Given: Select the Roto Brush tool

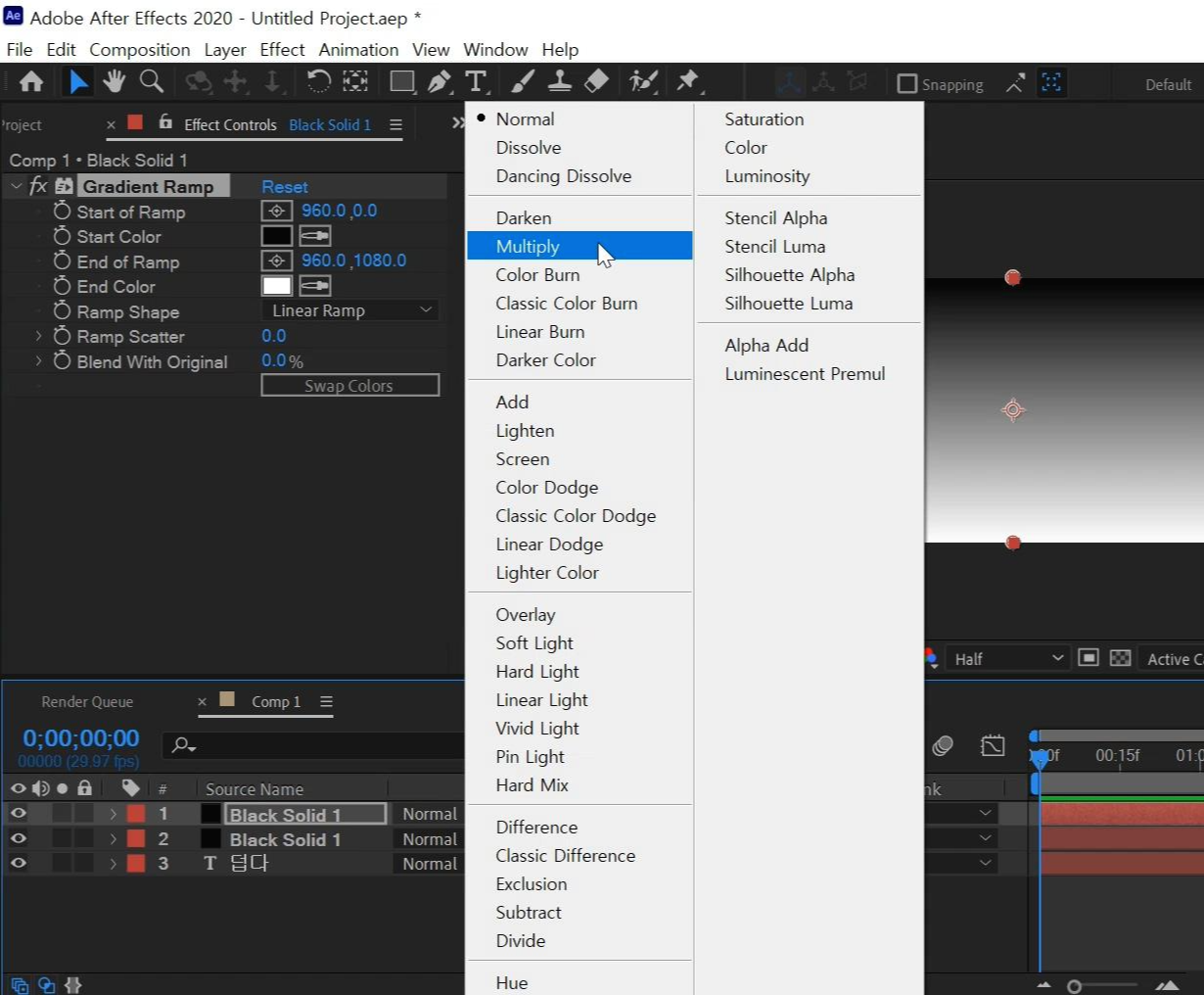Looking at the screenshot, I should [643, 82].
